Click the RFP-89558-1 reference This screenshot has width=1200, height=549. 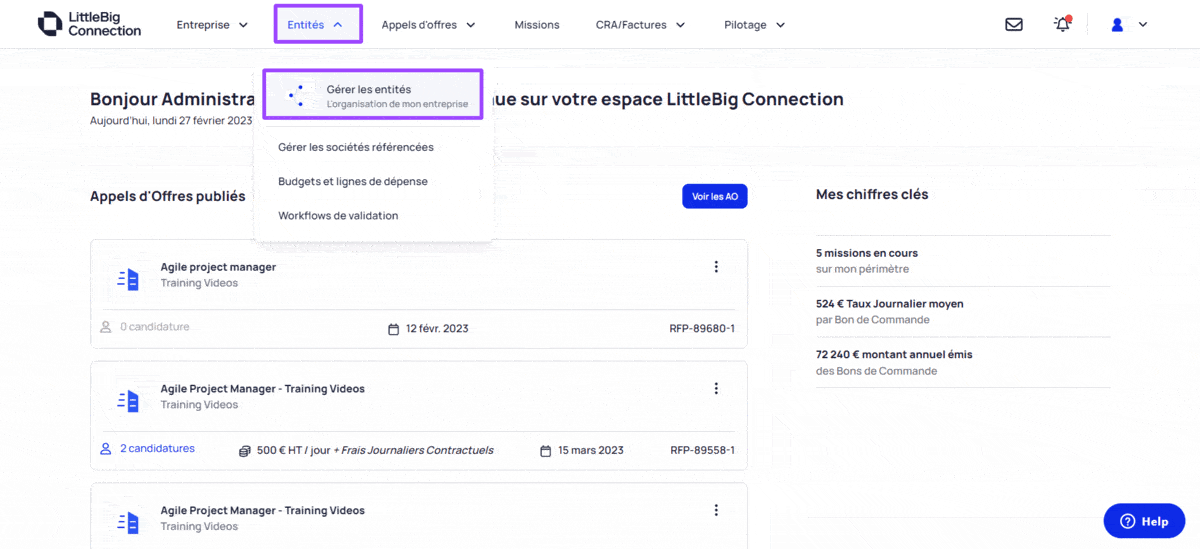tap(702, 450)
